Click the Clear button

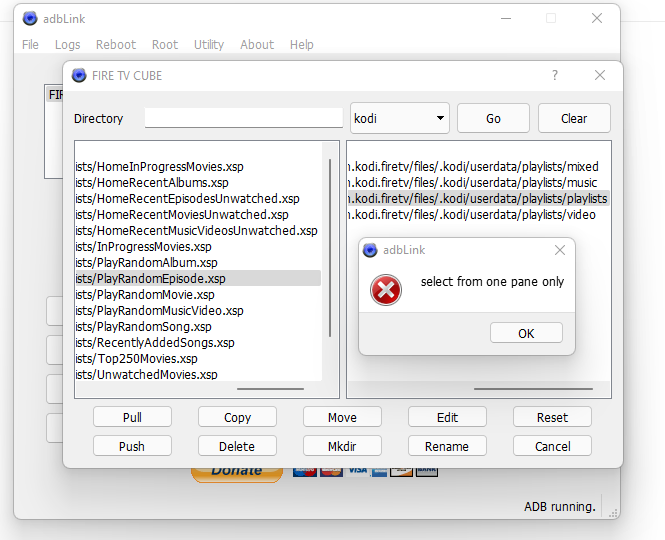click(574, 118)
